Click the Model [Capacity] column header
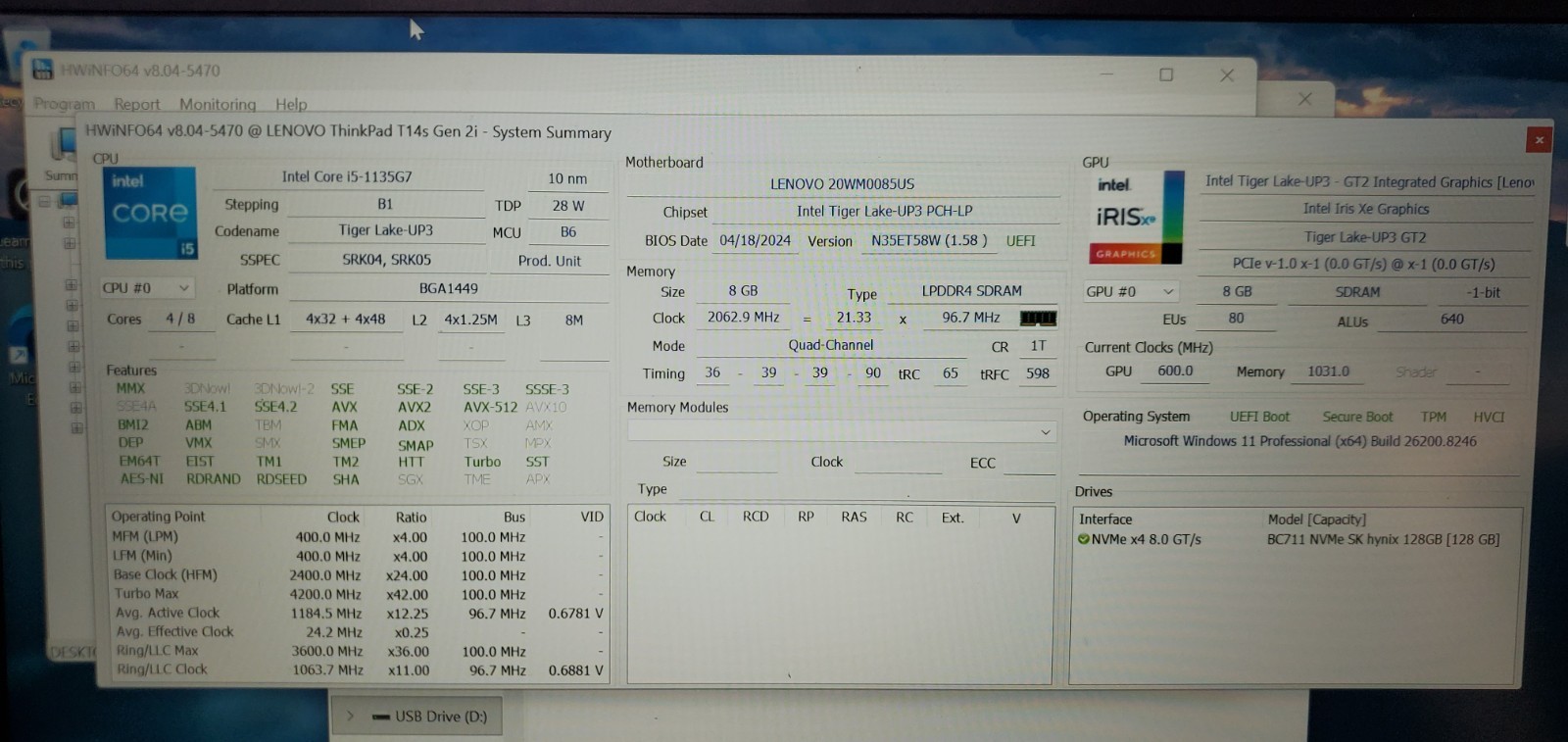Viewport: 1568px width, 742px height. (x=1316, y=519)
